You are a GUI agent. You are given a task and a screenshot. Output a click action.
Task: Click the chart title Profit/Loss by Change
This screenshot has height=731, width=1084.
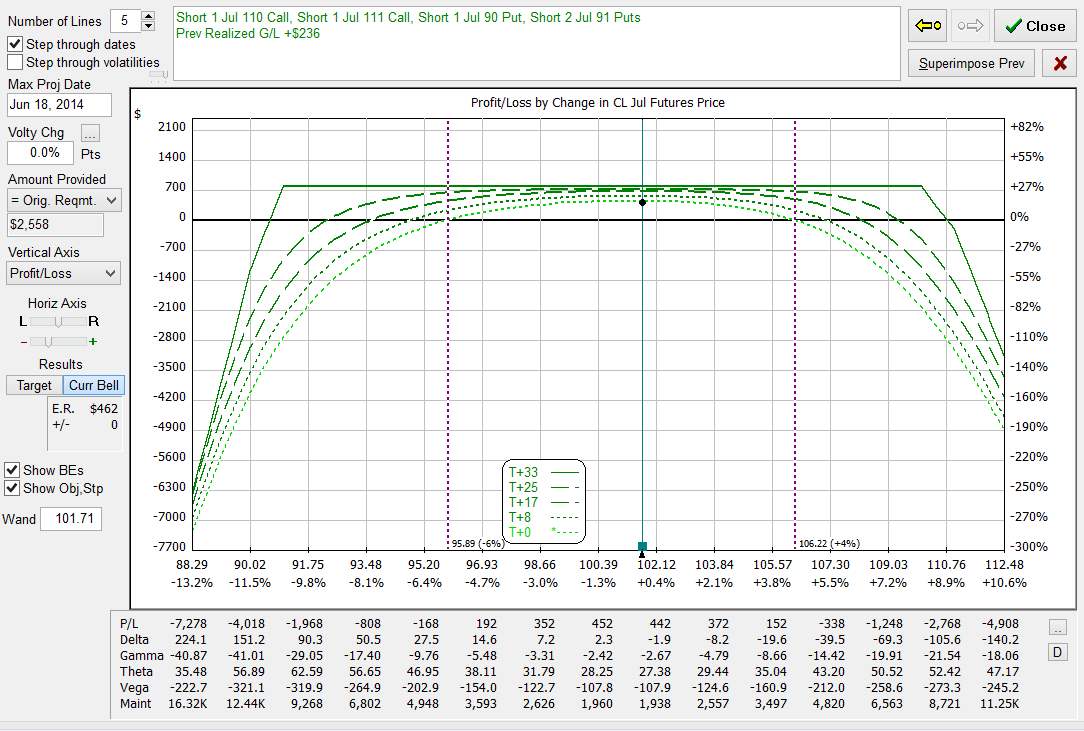[597, 103]
